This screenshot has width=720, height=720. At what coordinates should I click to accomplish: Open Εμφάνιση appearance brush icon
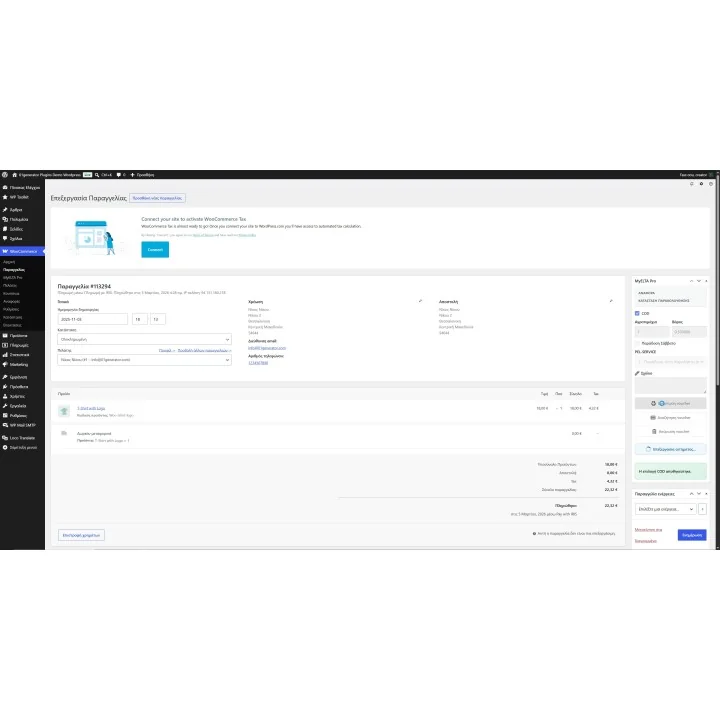point(5,377)
